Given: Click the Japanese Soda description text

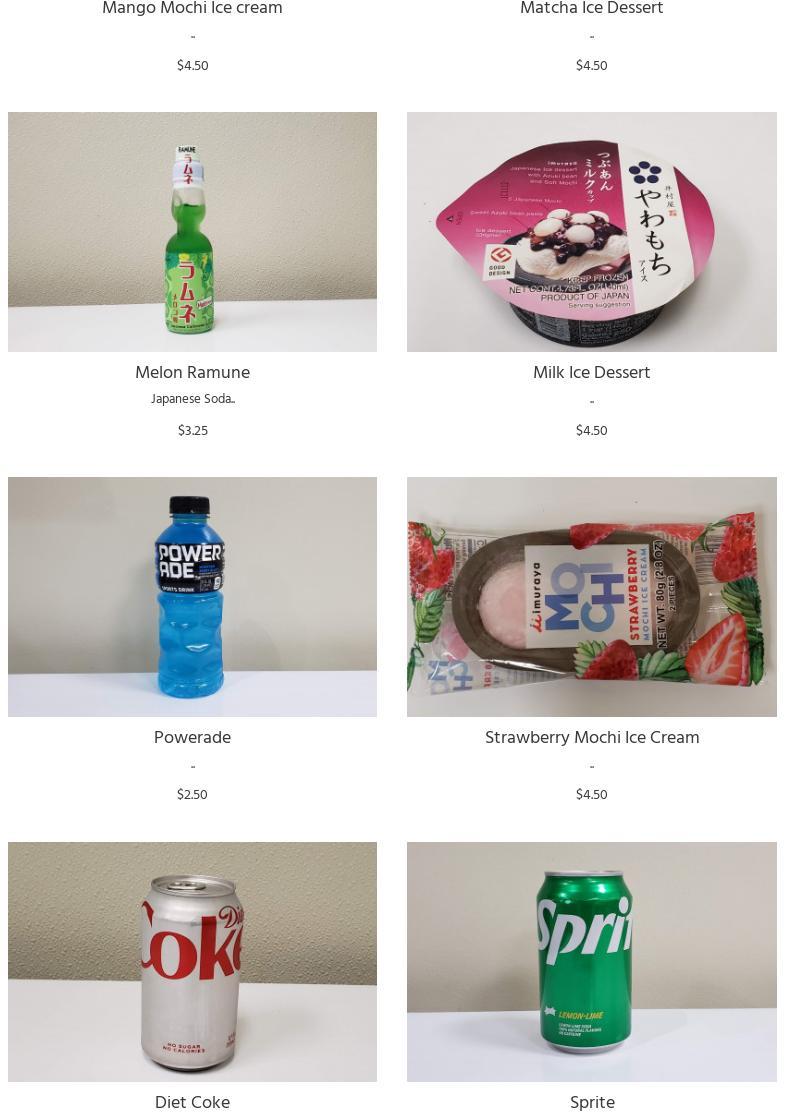Looking at the screenshot, I should [192, 399].
